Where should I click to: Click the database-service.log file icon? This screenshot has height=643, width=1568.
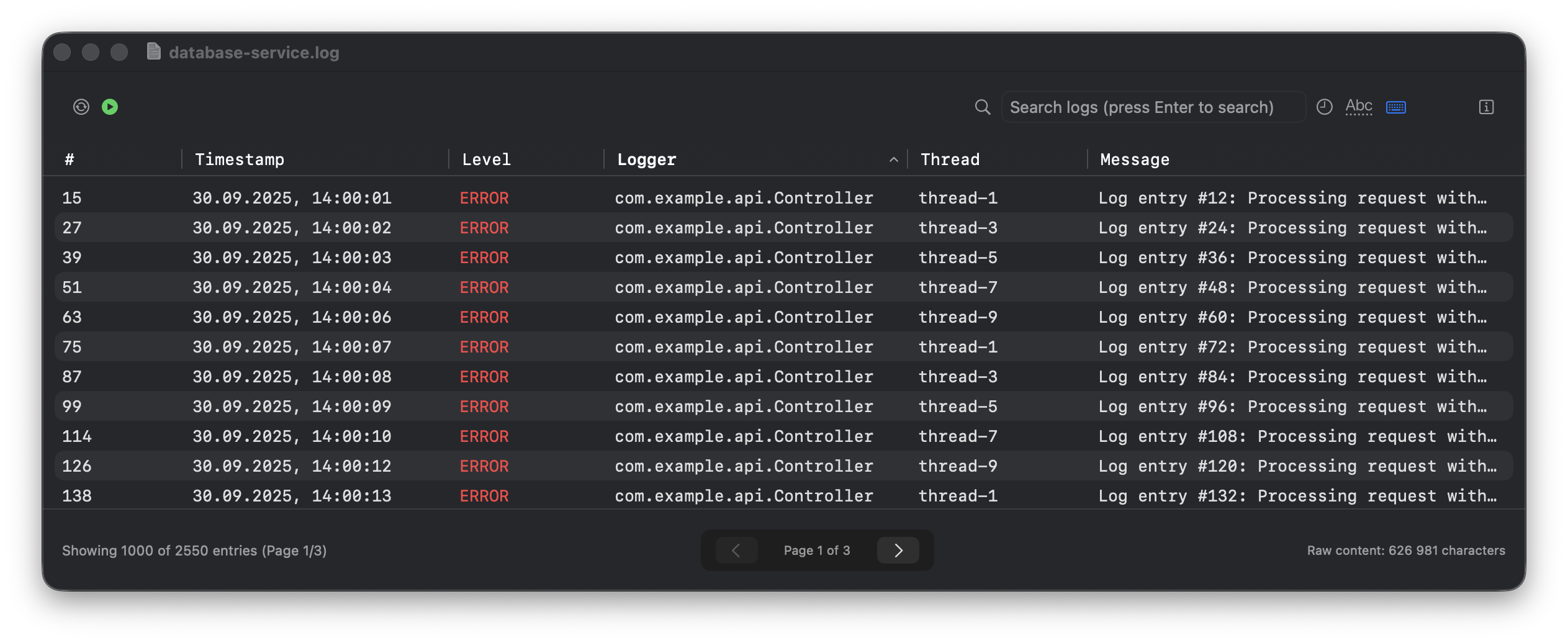click(154, 52)
